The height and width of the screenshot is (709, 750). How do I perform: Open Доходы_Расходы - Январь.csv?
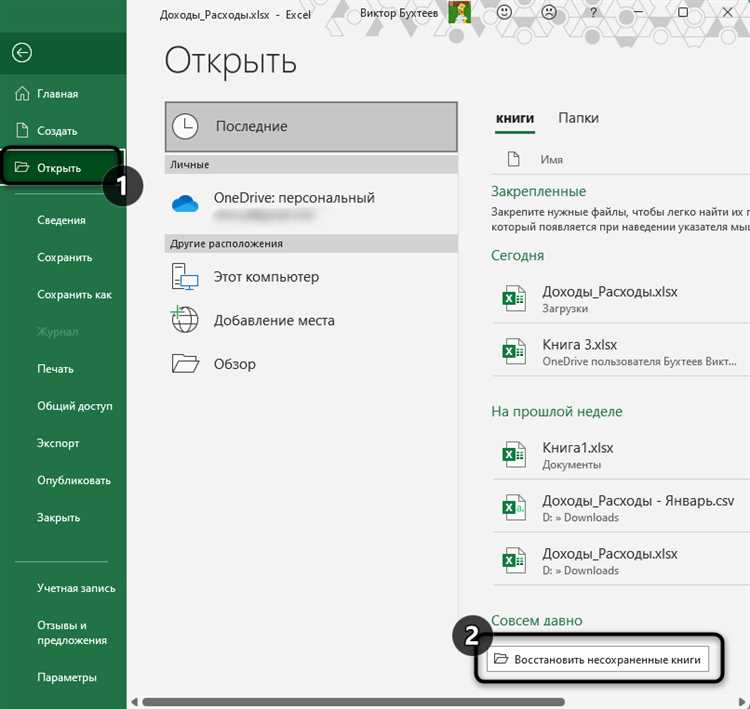tap(620, 508)
